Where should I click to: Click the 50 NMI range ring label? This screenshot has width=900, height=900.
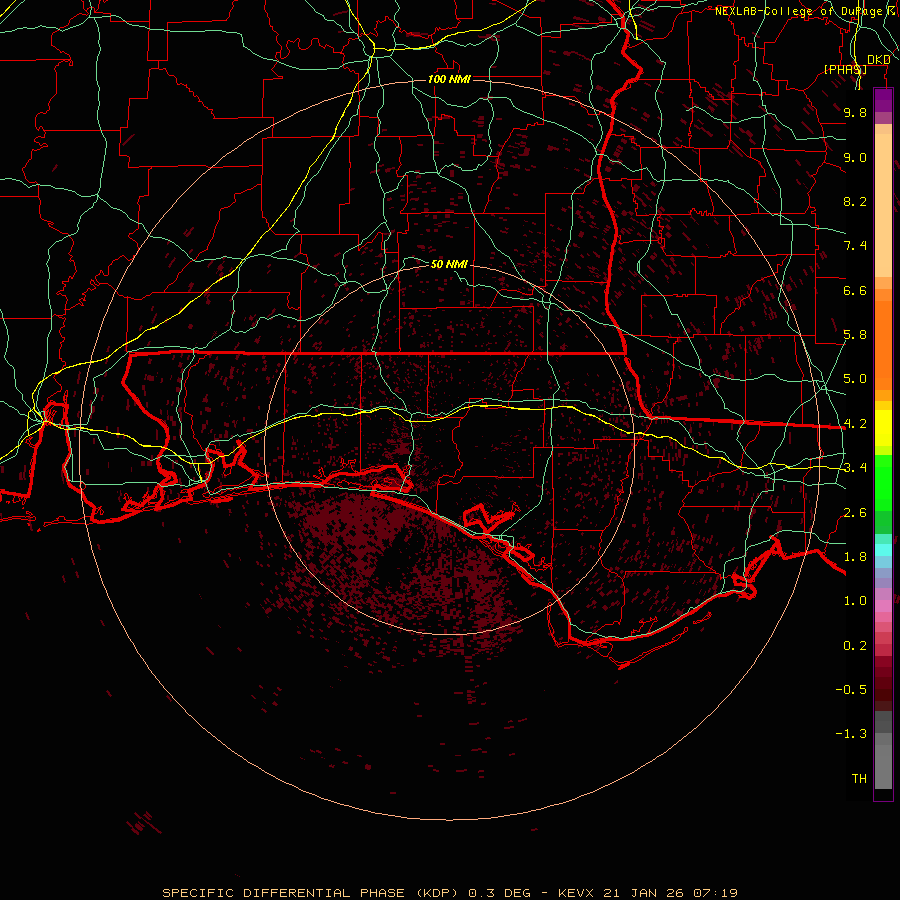(449, 264)
